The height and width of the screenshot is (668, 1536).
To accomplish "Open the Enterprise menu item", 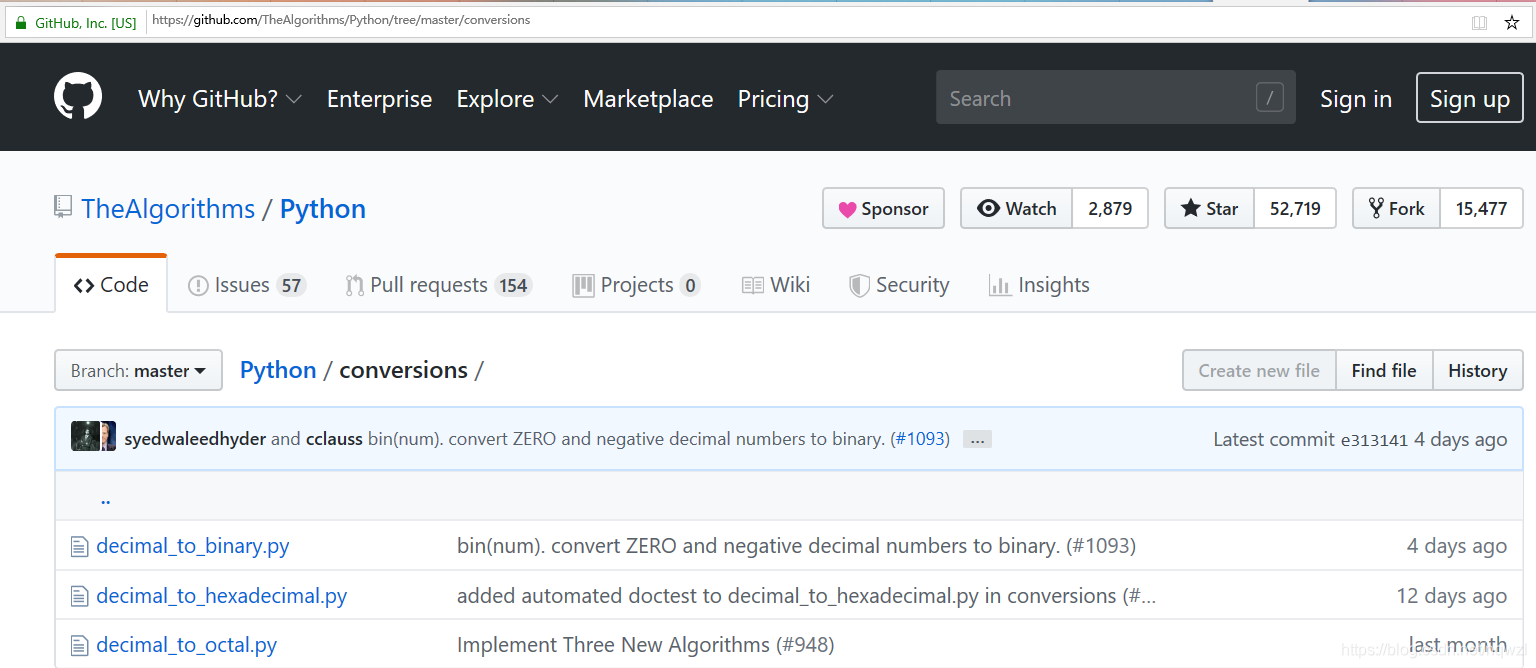I will click(379, 99).
